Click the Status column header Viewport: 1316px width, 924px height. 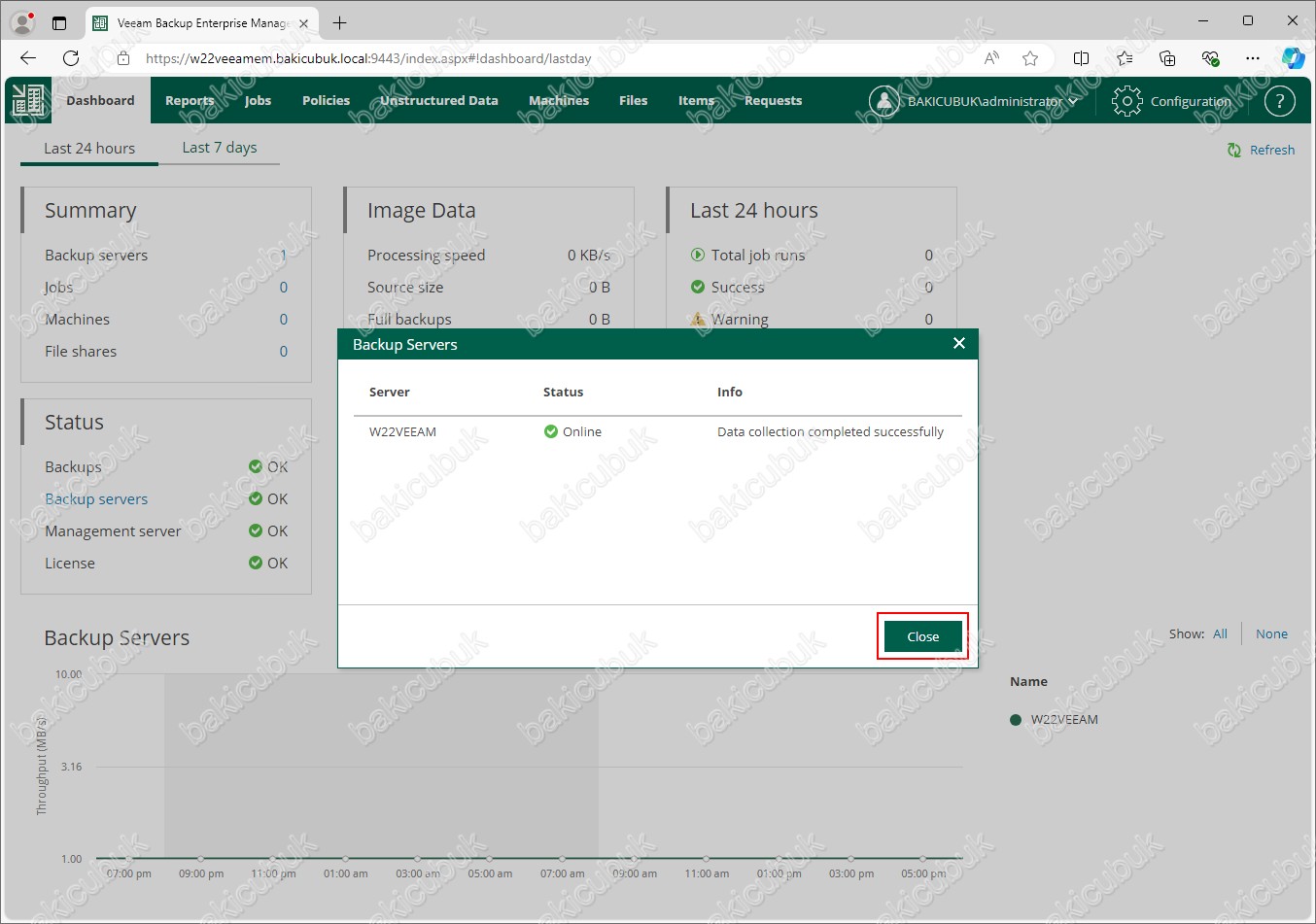click(x=564, y=392)
